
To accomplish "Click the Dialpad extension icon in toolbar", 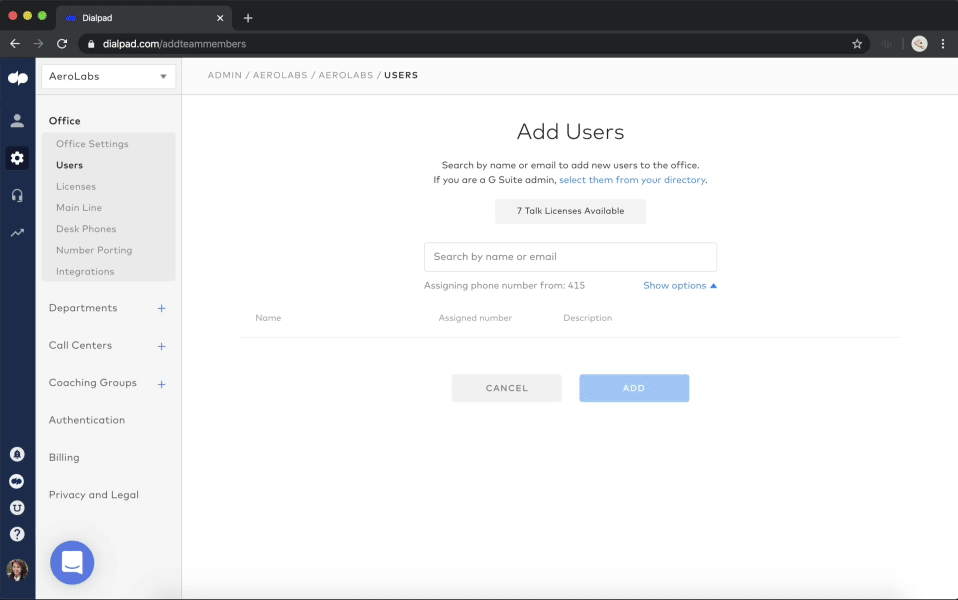I will click(887, 44).
